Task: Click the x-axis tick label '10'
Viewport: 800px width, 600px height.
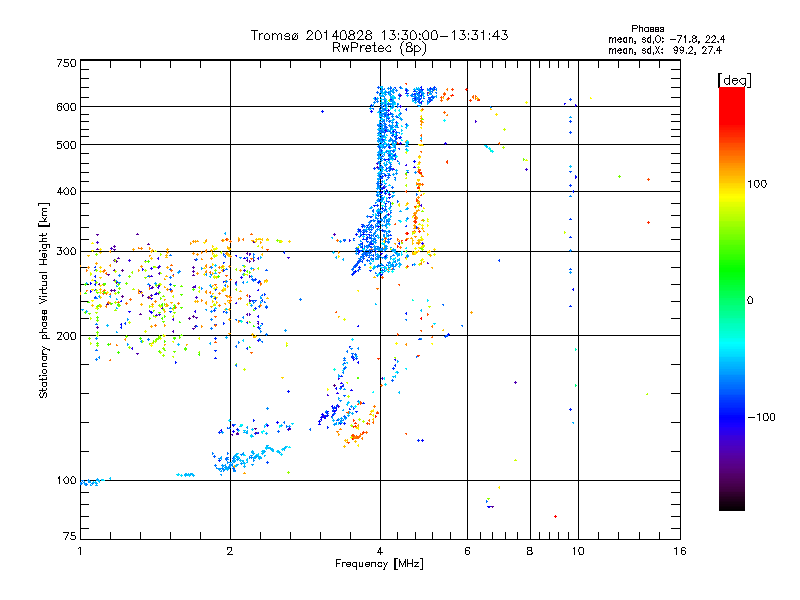Action: pyautogui.click(x=578, y=551)
